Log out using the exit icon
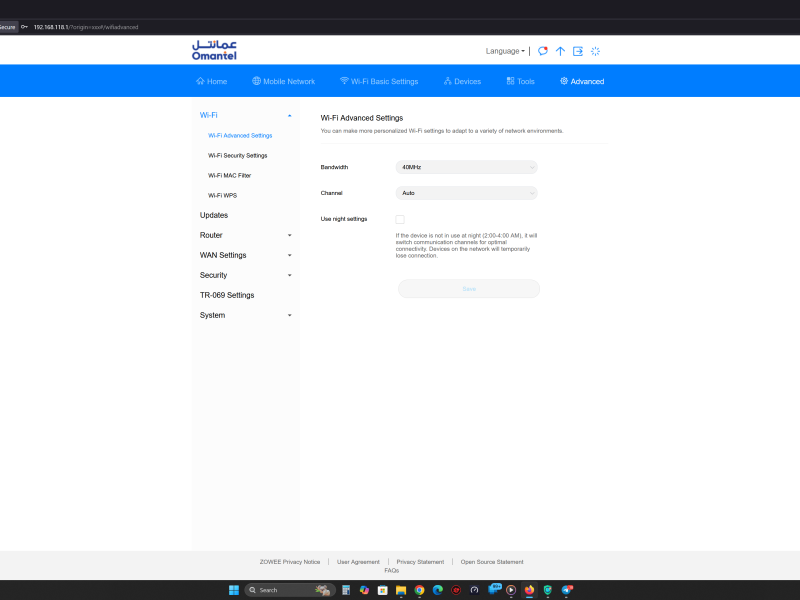800x600 pixels. click(x=578, y=51)
